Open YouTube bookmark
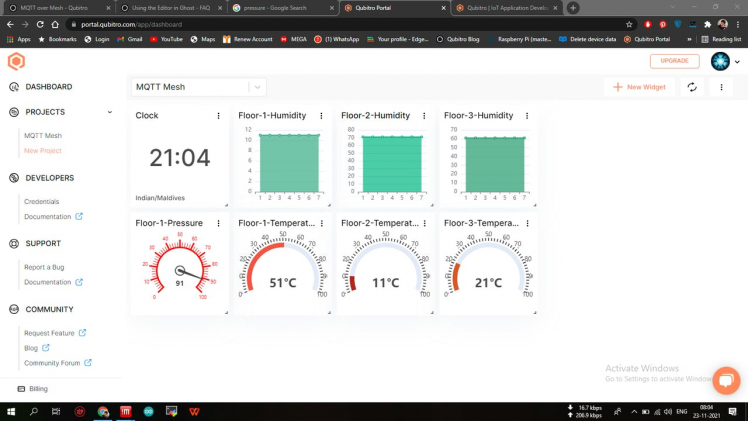This screenshot has width=748, height=421. click(166, 39)
